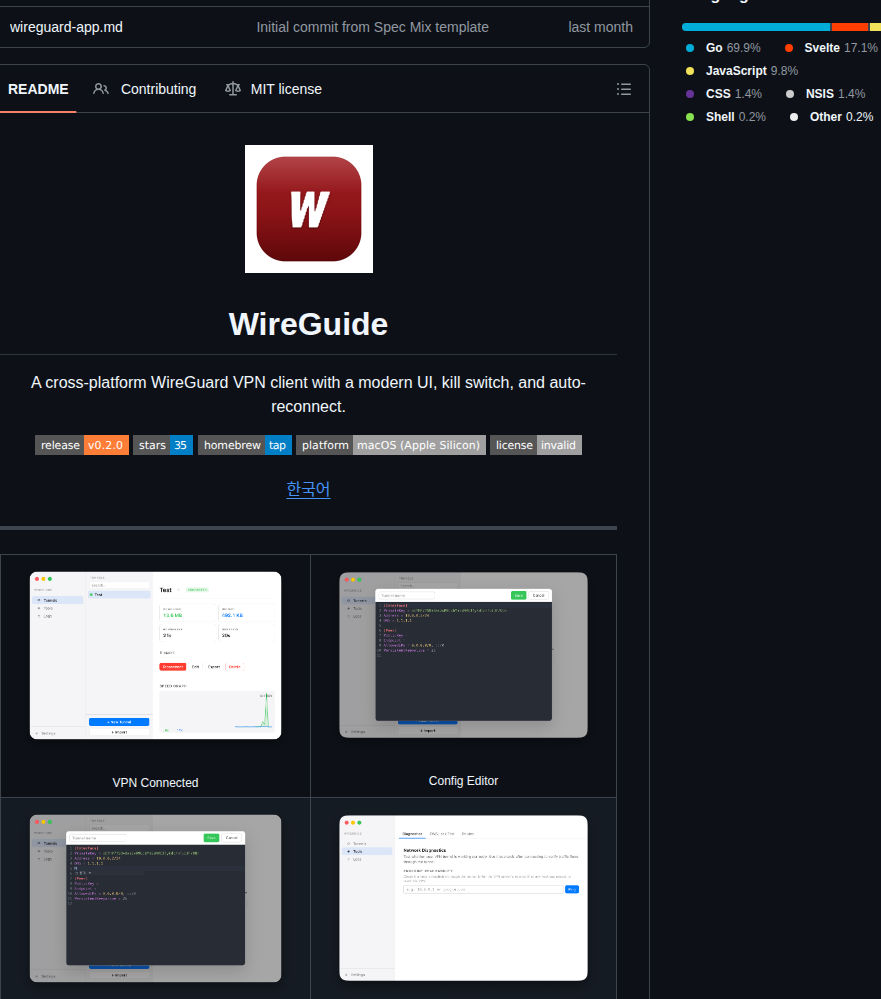This screenshot has width=881, height=999.
Task: Open the Config Editor screenshot thumbnail
Action: point(463,655)
